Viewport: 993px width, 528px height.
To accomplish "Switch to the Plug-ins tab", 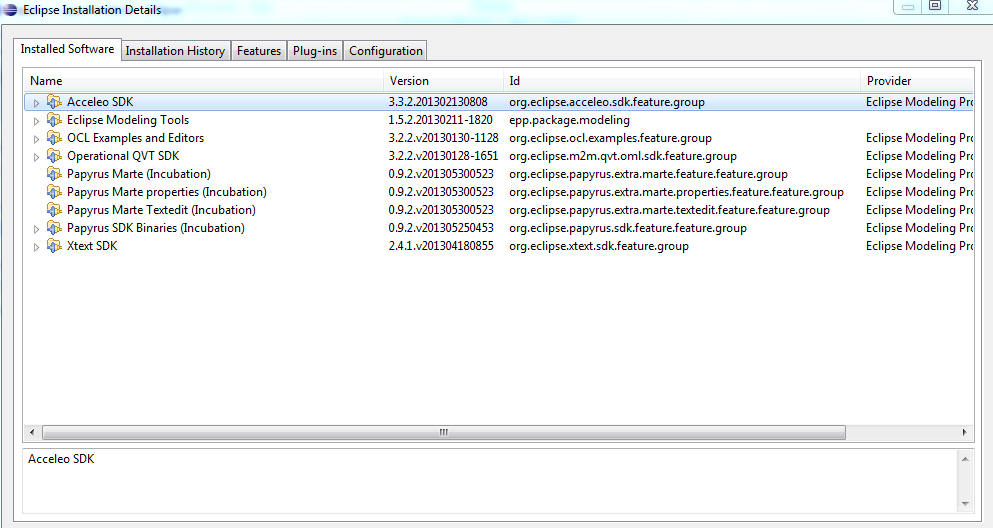I will [315, 51].
